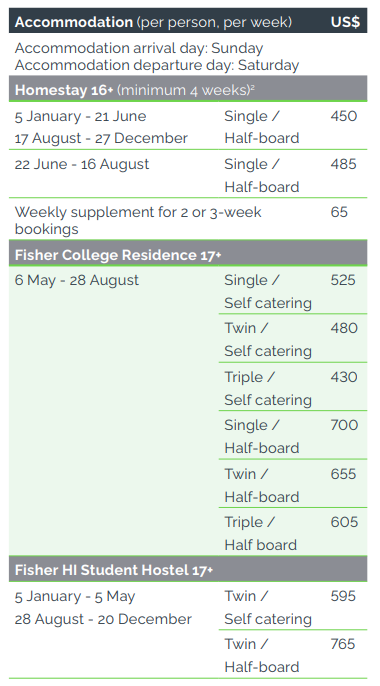
Task: Select the 765 hostel Half-board price
Action: coord(343,644)
